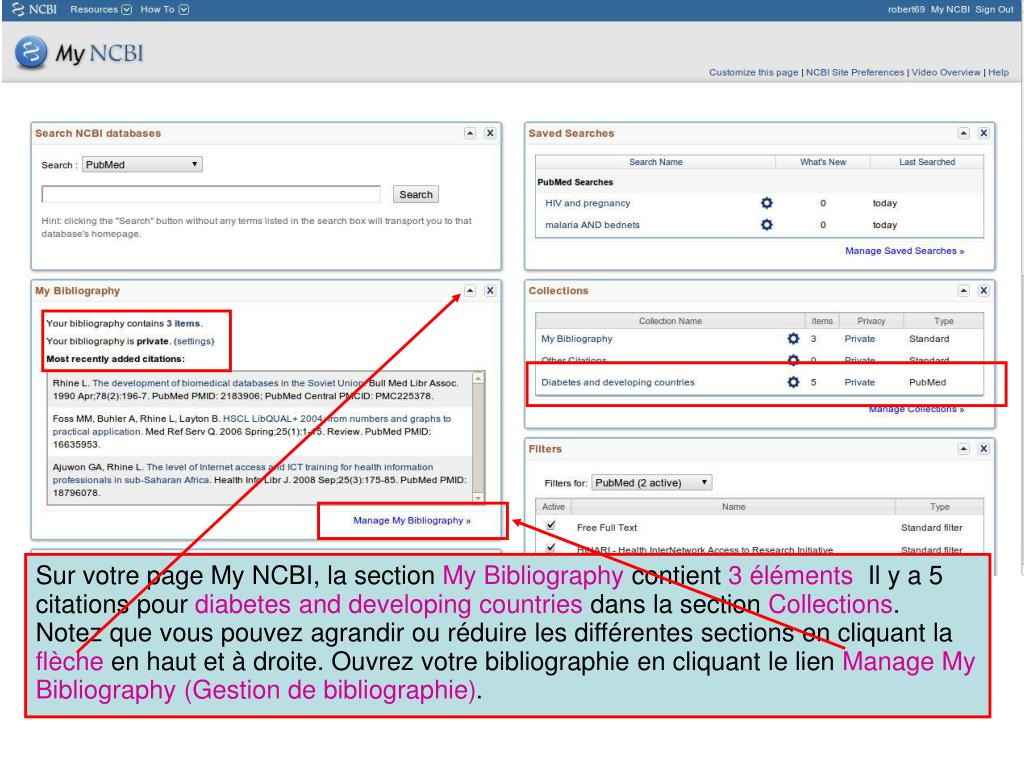Collapse the Search NCBI databases panel
1024x768 pixels.
[470, 133]
